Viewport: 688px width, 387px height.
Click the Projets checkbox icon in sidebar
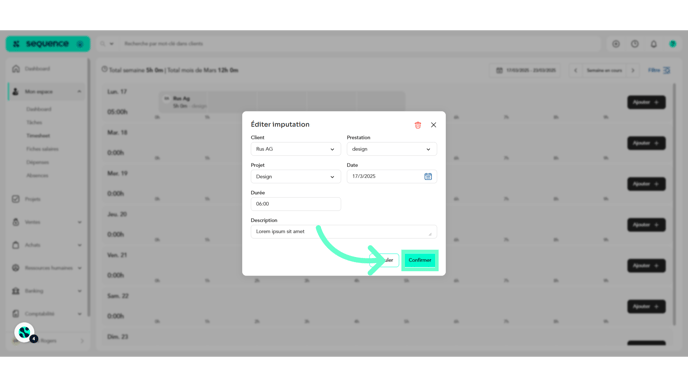coord(16,199)
